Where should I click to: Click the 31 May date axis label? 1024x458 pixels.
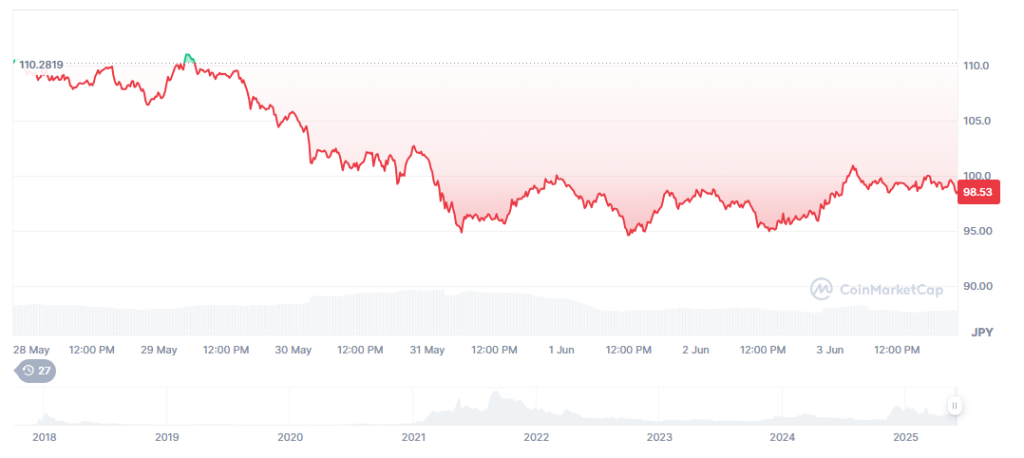pos(427,350)
